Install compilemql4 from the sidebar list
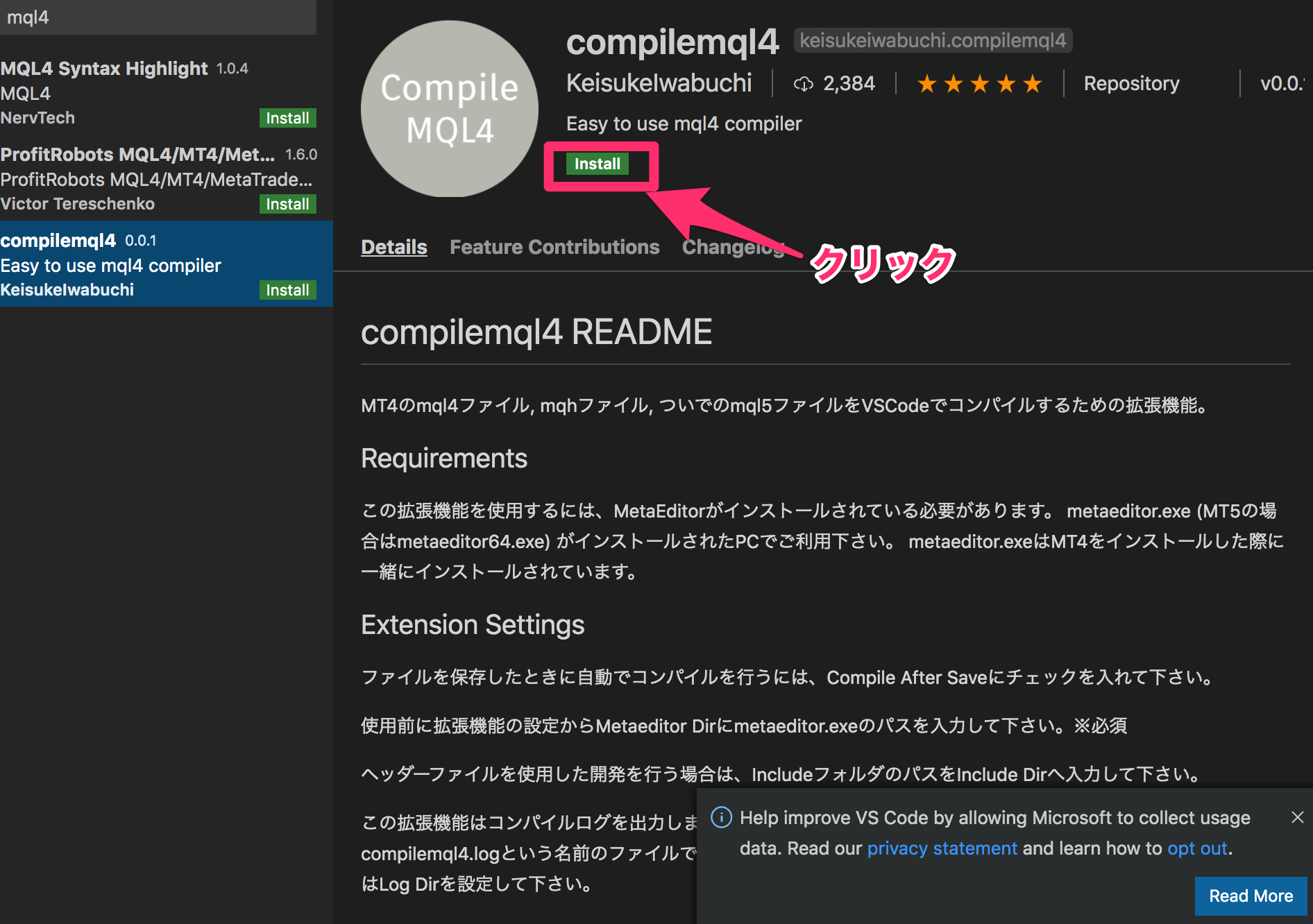1313x924 pixels. (287, 290)
